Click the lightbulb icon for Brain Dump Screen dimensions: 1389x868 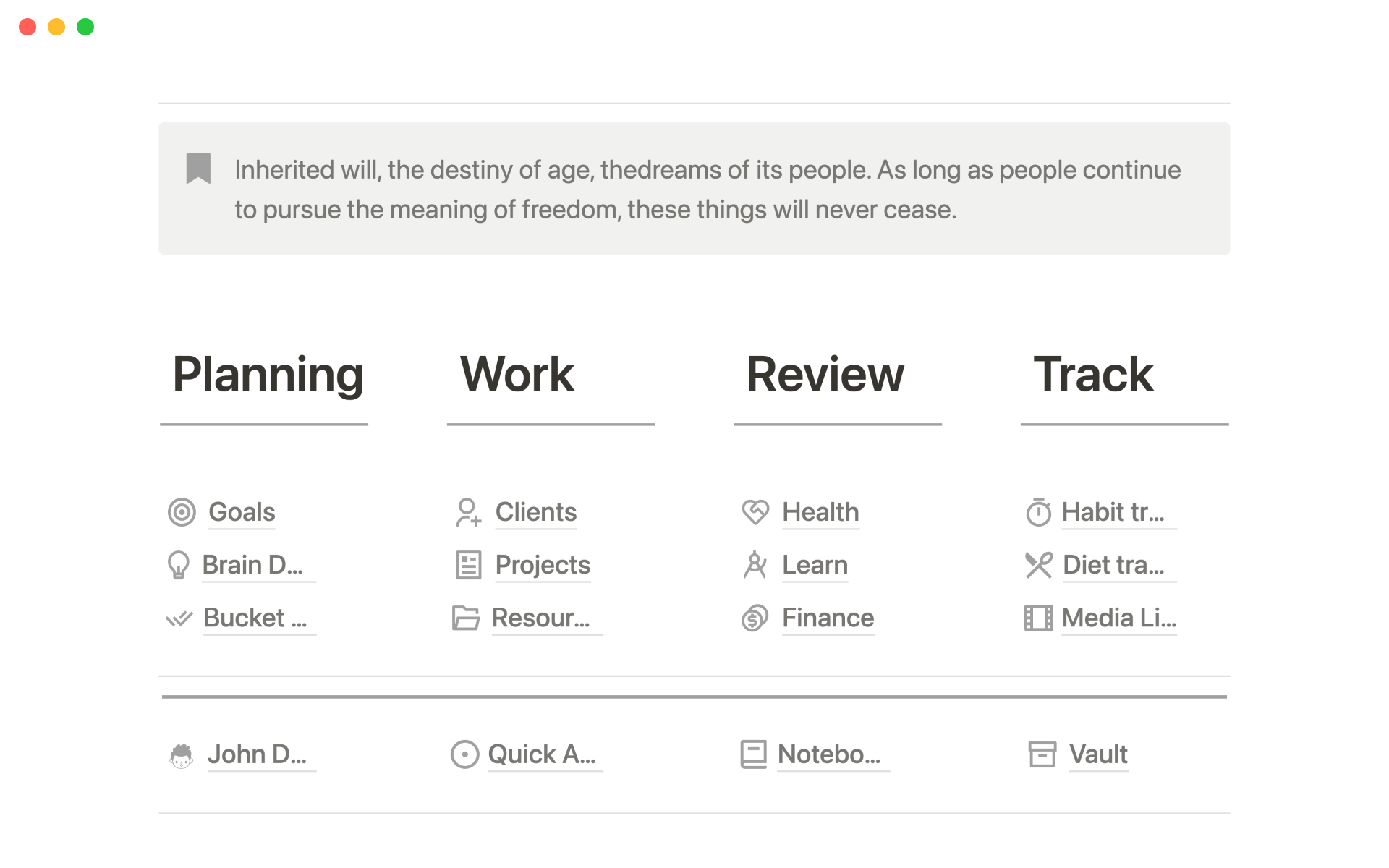click(x=178, y=565)
